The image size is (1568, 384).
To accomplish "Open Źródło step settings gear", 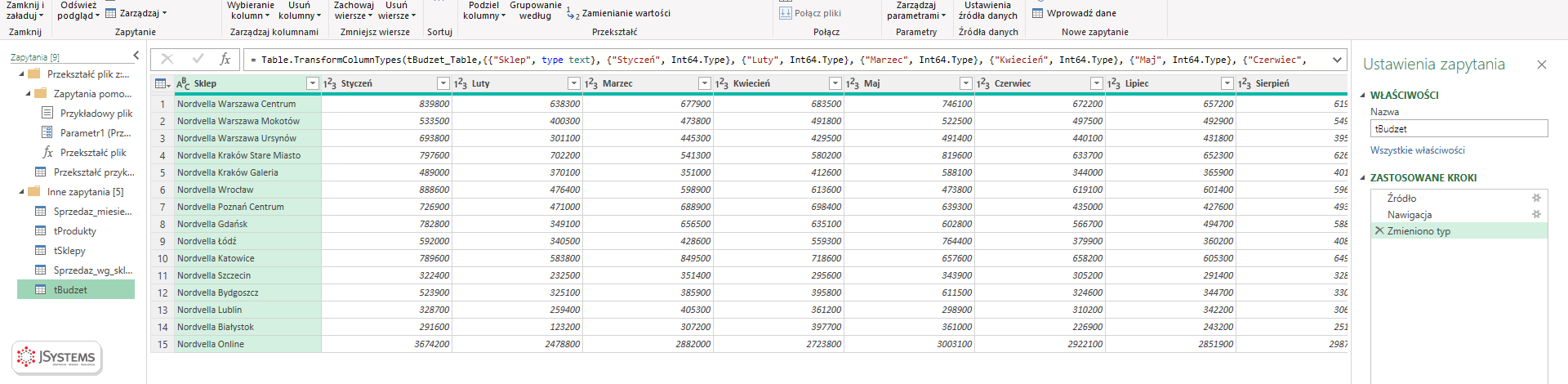I will click(1536, 198).
